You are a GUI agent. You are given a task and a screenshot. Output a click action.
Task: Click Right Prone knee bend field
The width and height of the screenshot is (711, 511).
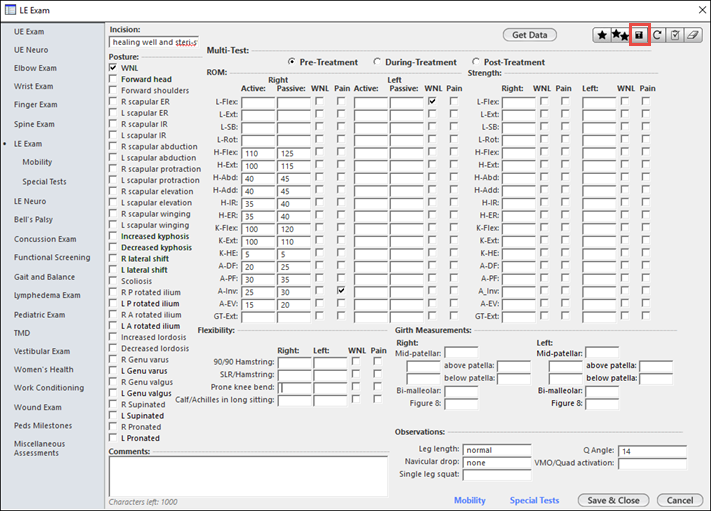[x=295, y=388]
